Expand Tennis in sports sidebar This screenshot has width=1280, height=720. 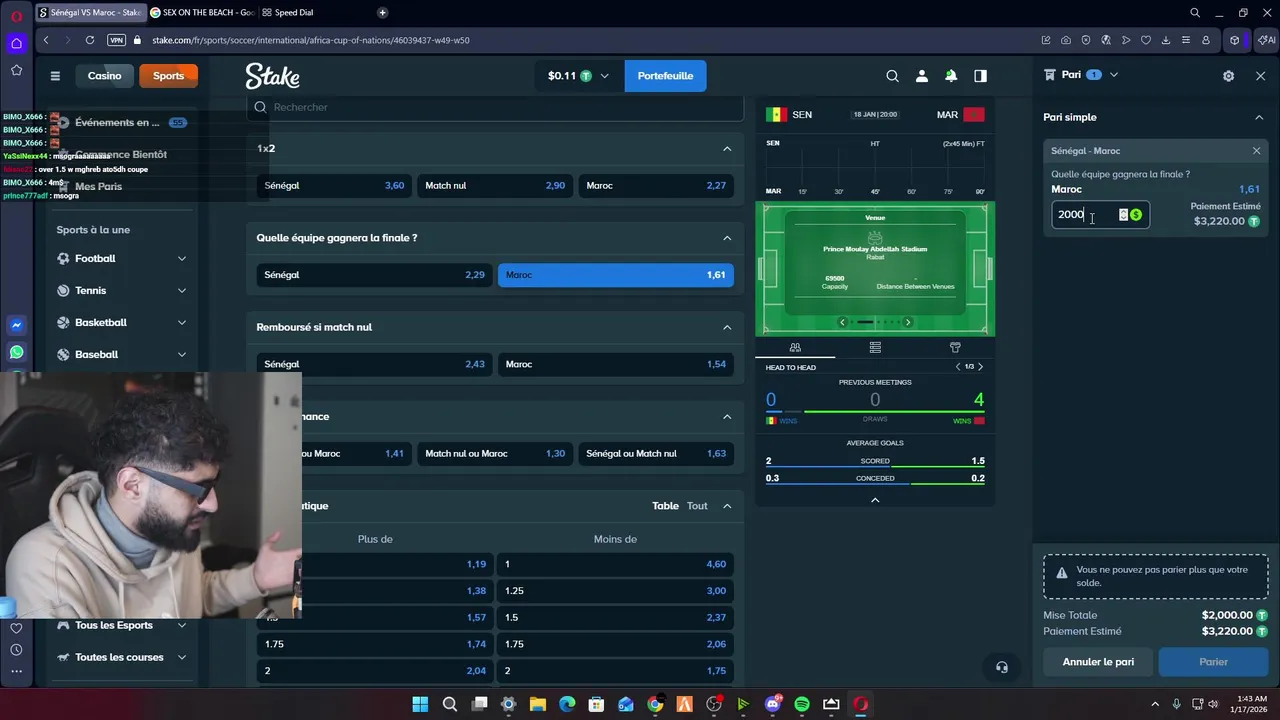[182, 291]
